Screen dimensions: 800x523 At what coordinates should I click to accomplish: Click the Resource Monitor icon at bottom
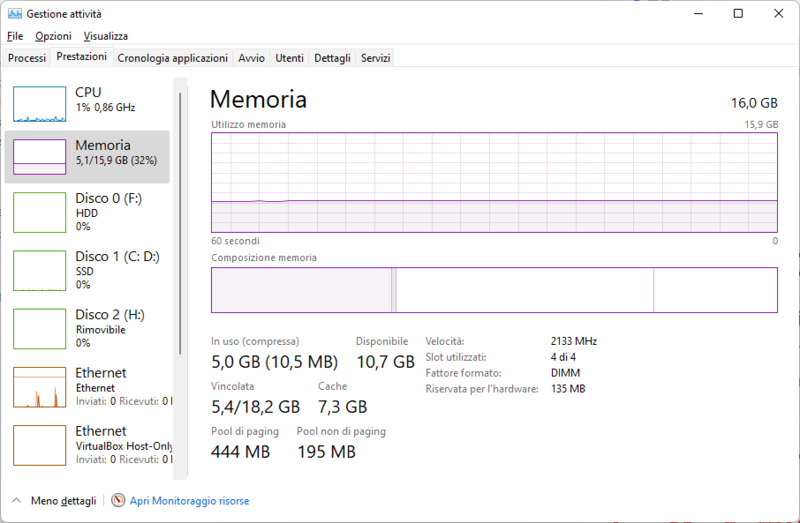point(118,500)
